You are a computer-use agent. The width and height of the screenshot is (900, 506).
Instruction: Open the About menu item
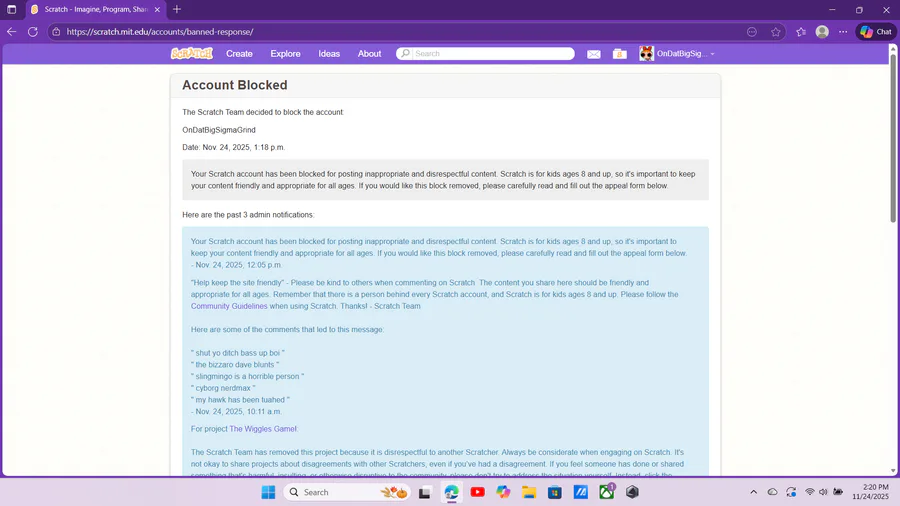click(369, 53)
